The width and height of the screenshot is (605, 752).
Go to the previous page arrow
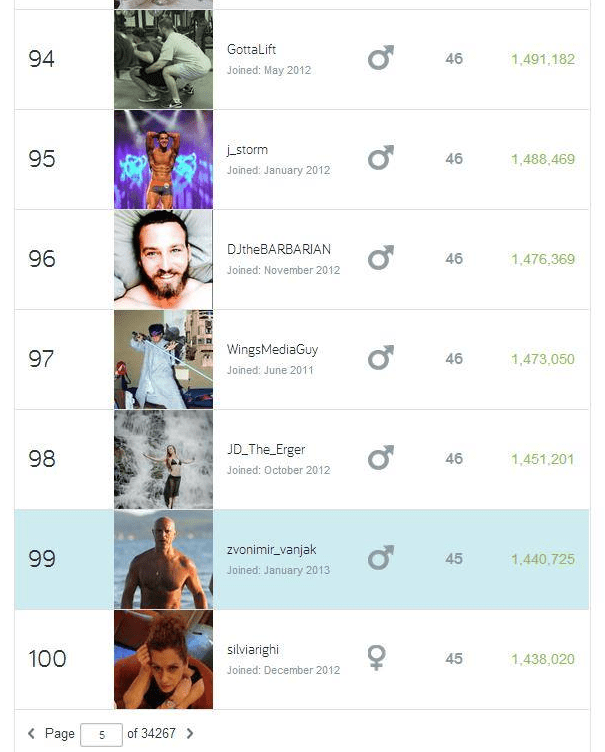click(x=31, y=734)
